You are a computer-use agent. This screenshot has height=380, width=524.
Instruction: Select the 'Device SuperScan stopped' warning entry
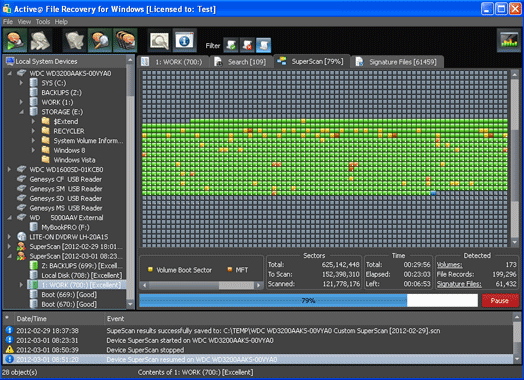click(x=258, y=350)
